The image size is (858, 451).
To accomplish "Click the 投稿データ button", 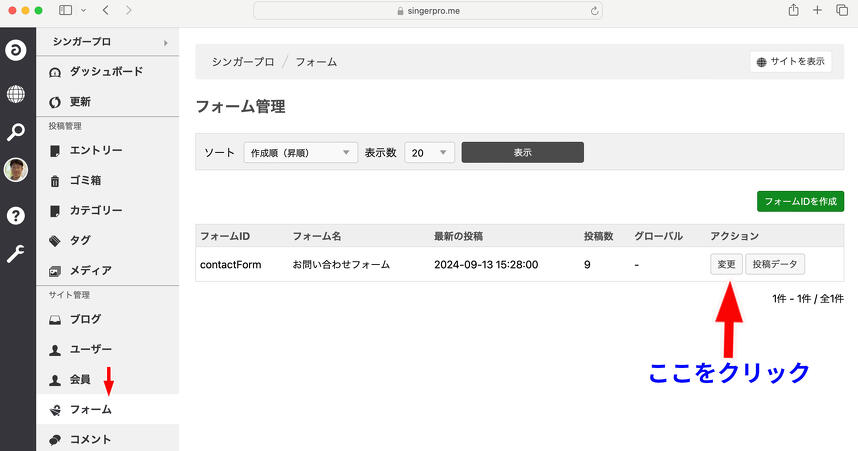I will click(776, 264).
